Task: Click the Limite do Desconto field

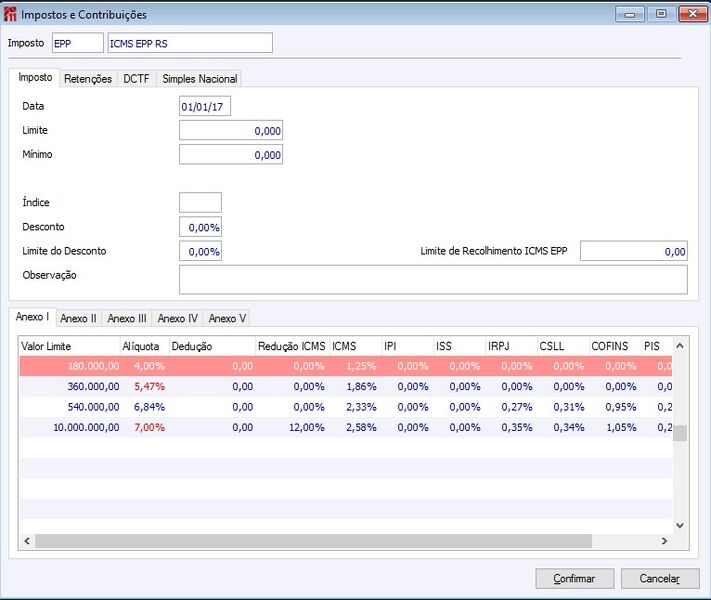Action: (200, 251)
